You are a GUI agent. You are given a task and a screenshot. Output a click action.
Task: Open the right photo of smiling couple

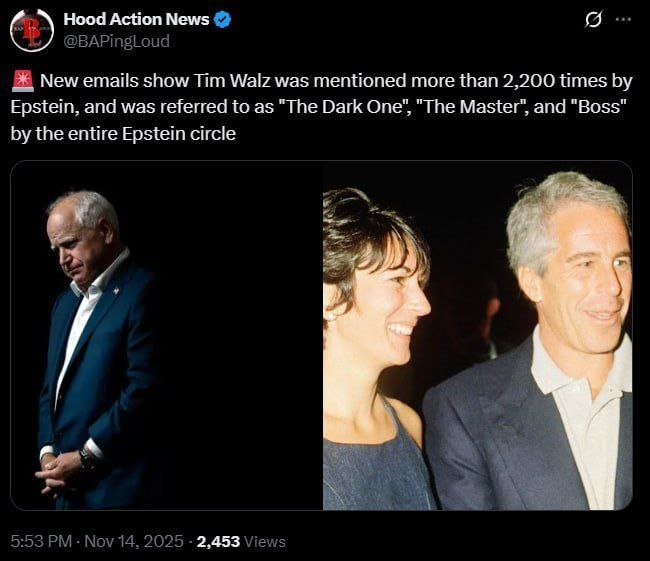(478, 335)
